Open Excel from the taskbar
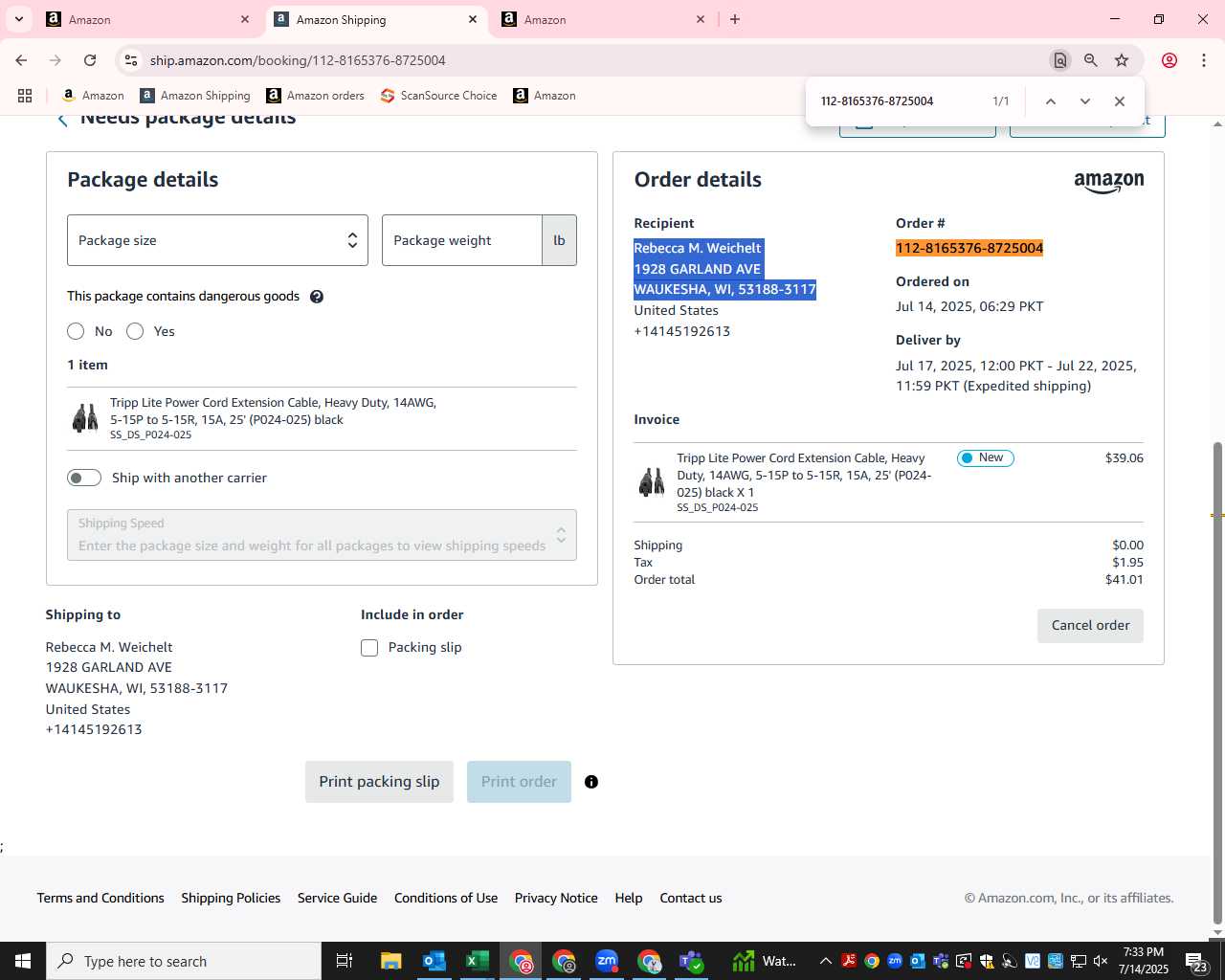The image size is (1225, 980). 477,961
